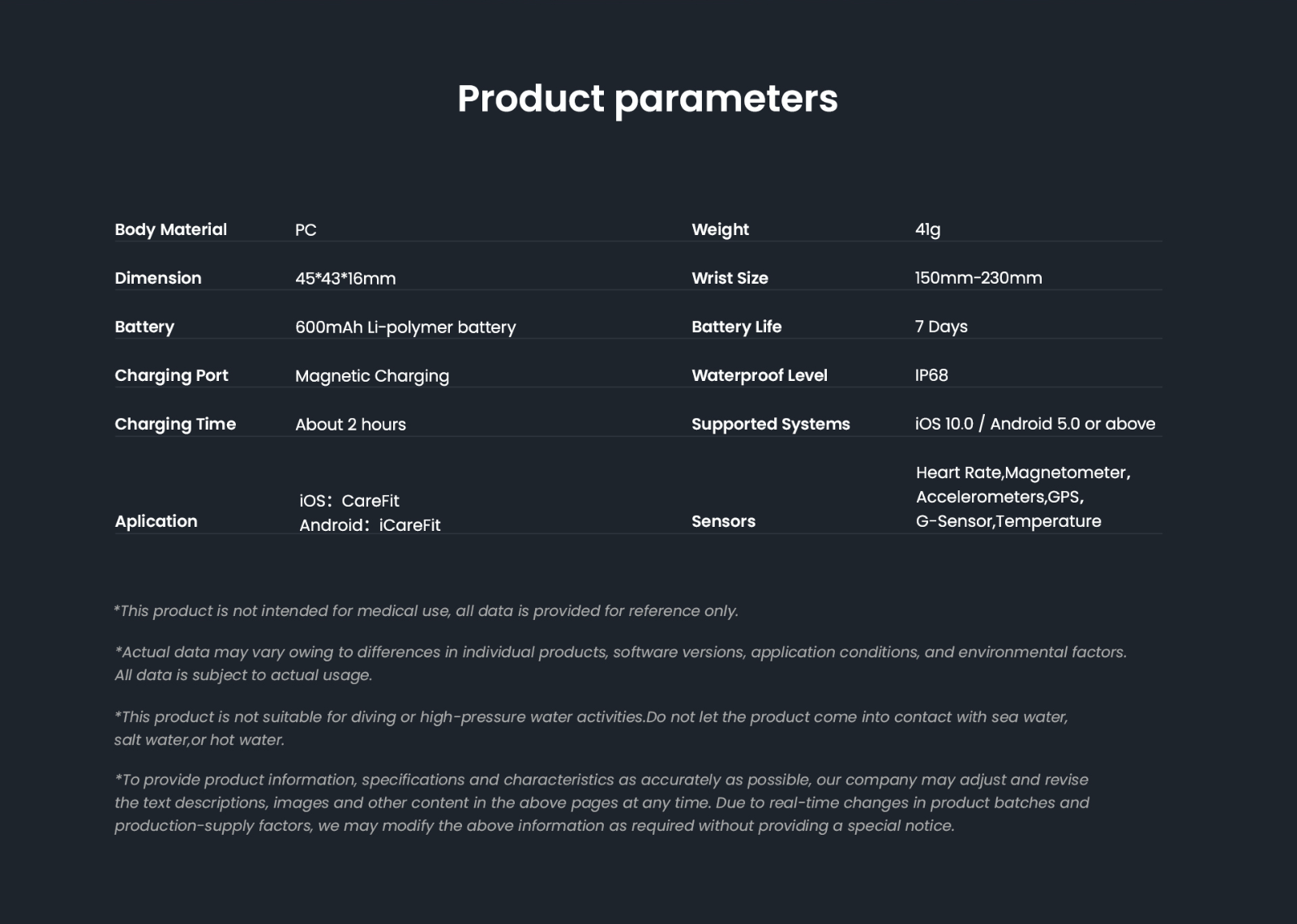Click the Product parameters heading

(x=647, y=99)
